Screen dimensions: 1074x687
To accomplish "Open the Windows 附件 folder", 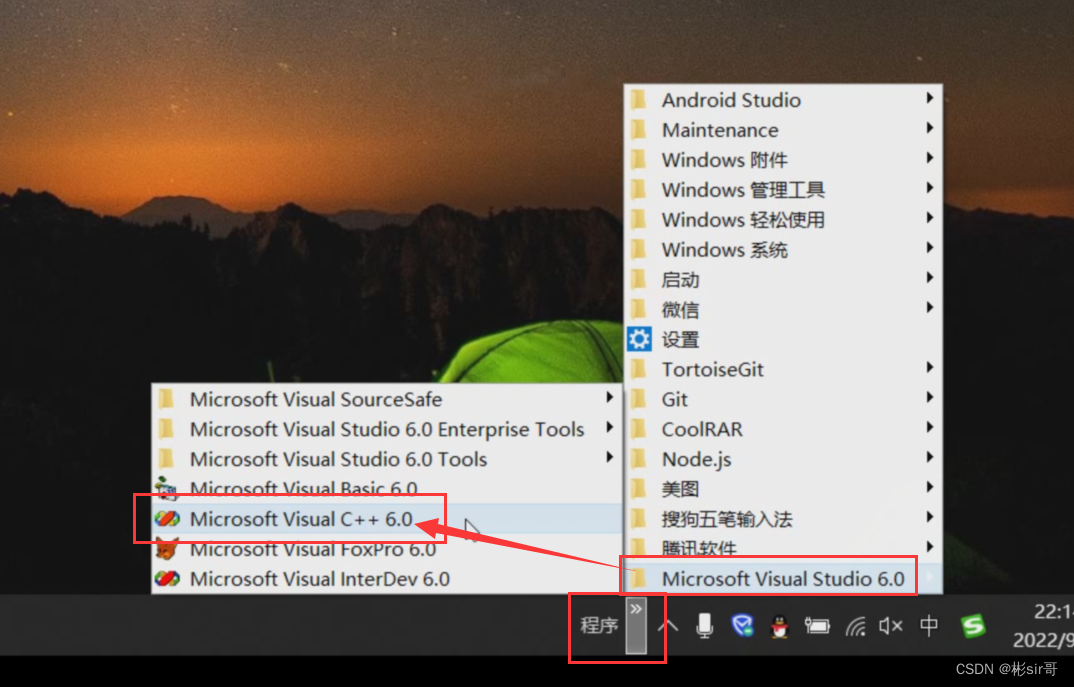I will (783, 160).
